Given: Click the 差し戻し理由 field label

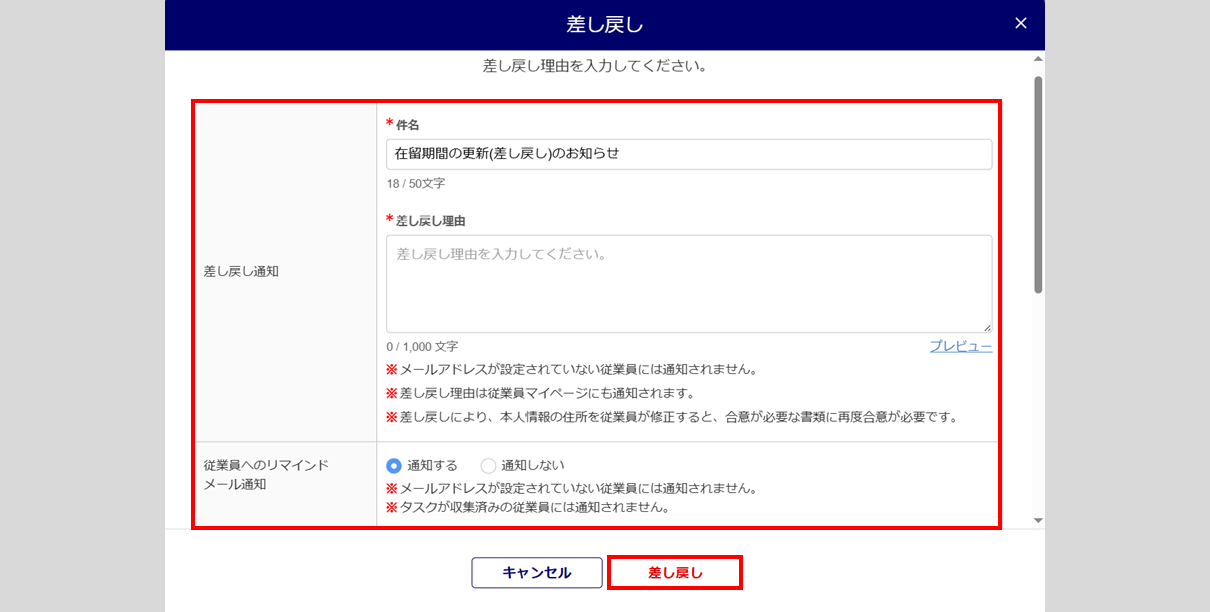Looking at the screenshot, I should tap(431, 220).
